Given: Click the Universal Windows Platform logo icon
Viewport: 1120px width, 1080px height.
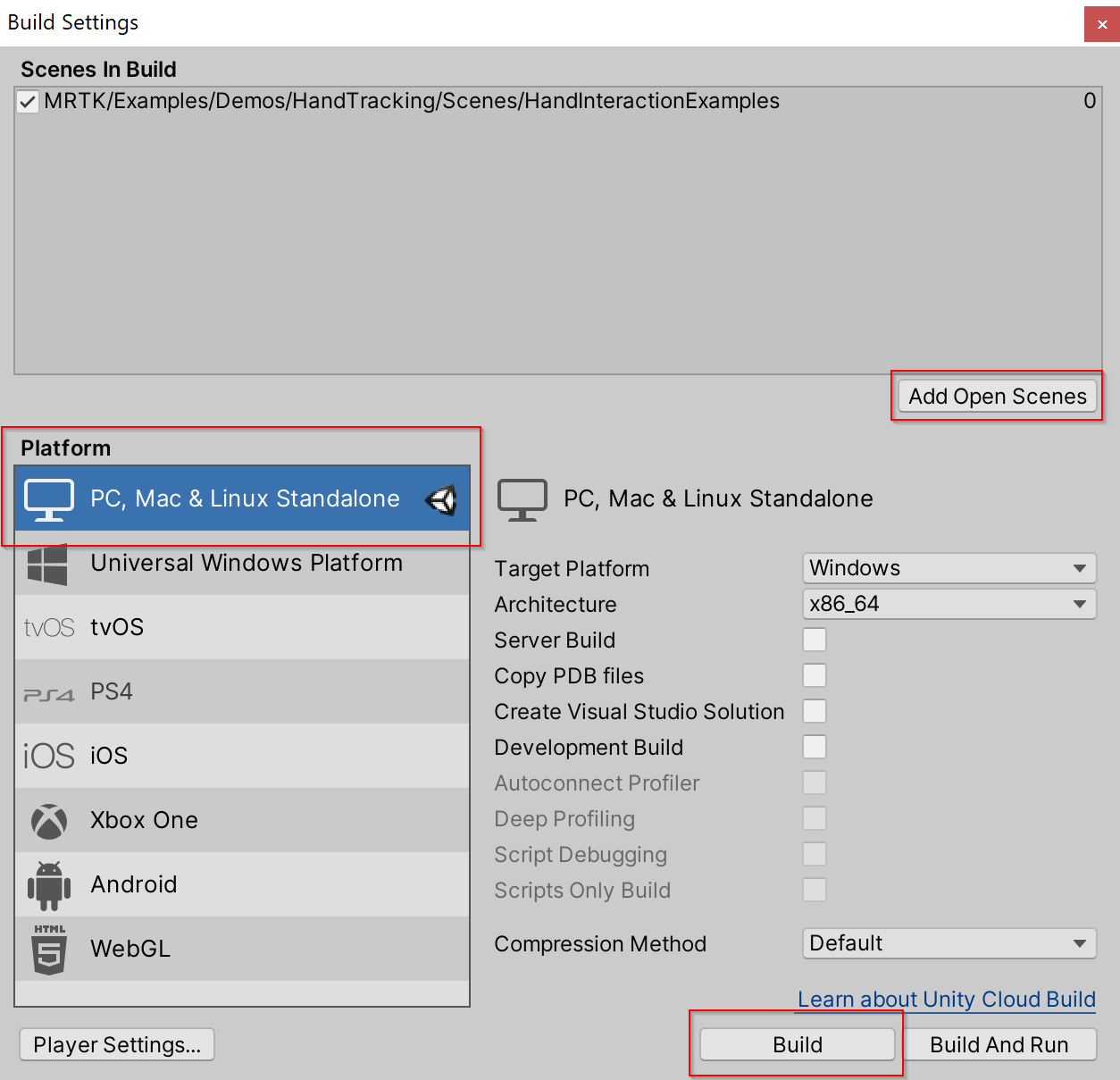Looking at the screenshot, I should click(x=47, y=565).
